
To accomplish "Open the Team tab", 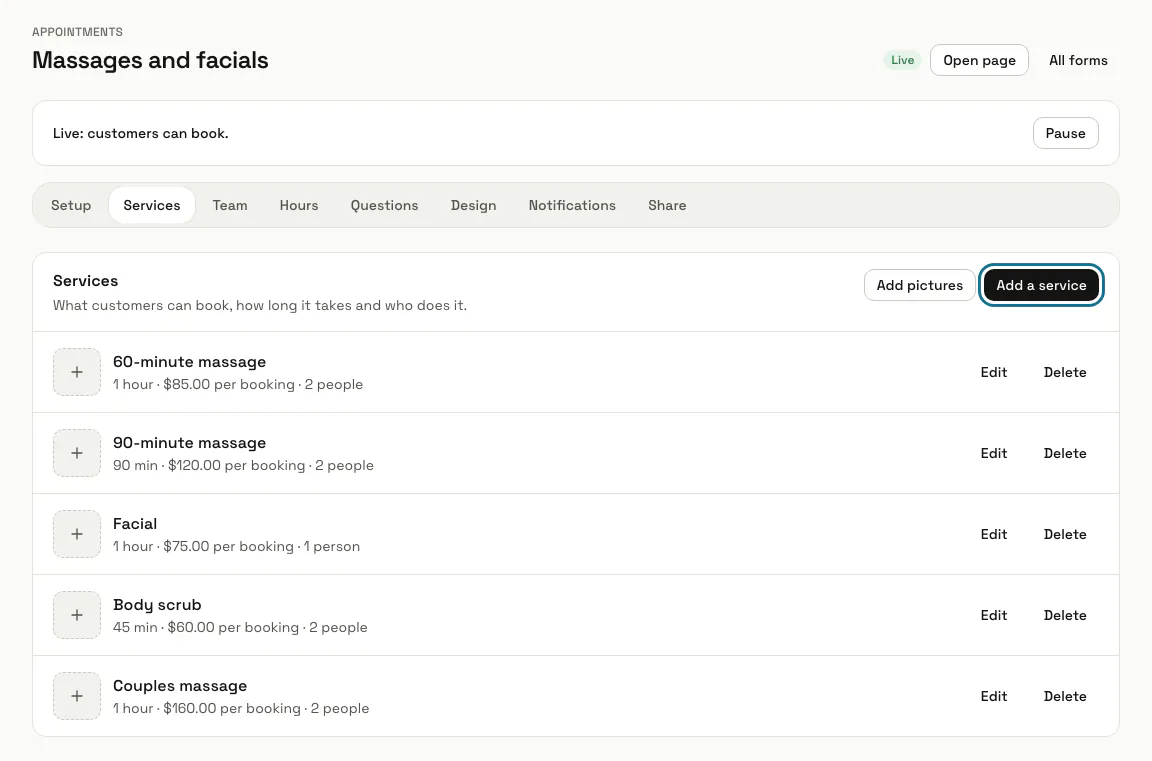I will (230, 205).
